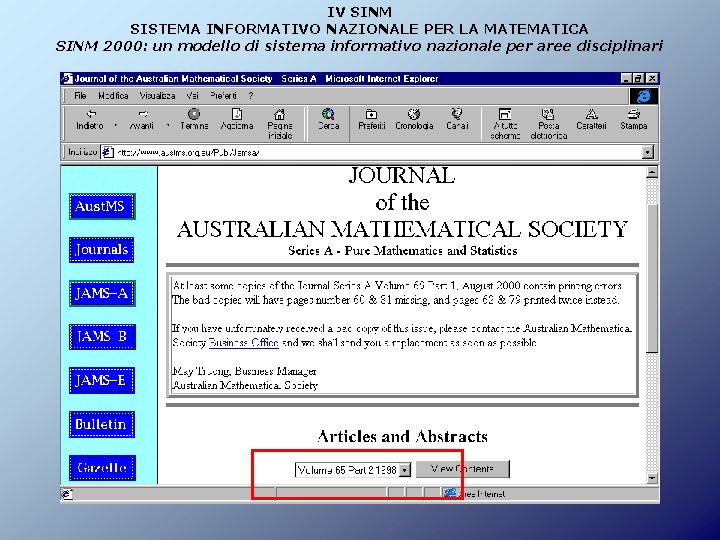The width and height of the screenshot is (720, 540).
Task: Follow the Business Office link
Action: click(243, 343)
